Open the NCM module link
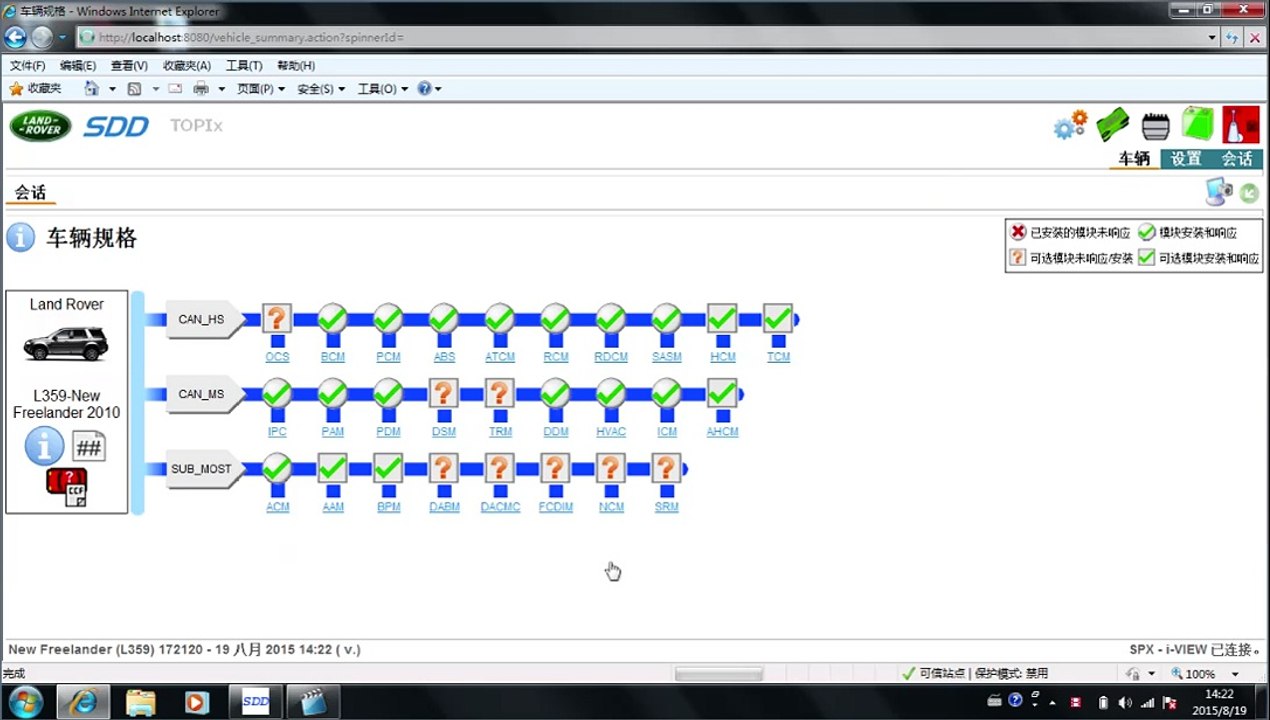The width and height of the screenshot is (1270, 720). 611,507
